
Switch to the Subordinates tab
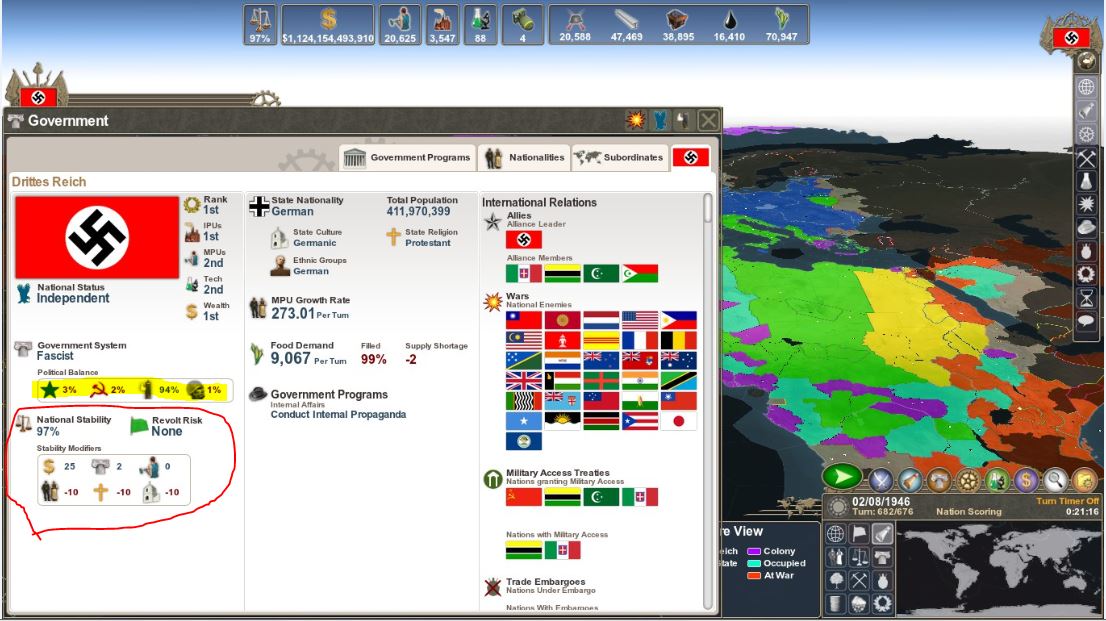(x=619, y=157)
